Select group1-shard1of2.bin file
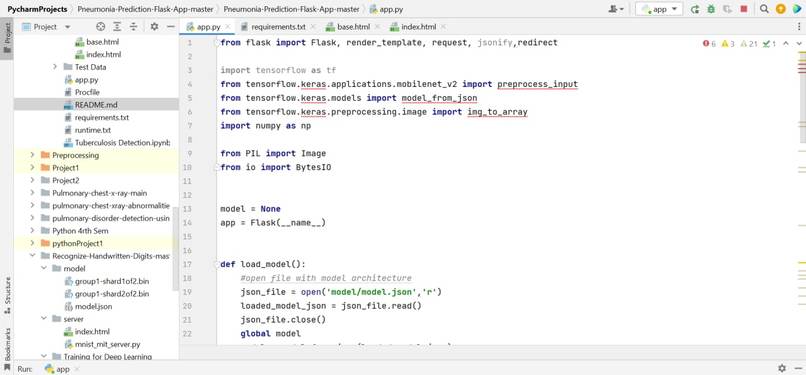This screenshot has width=806, height=375. coord(112,281)
